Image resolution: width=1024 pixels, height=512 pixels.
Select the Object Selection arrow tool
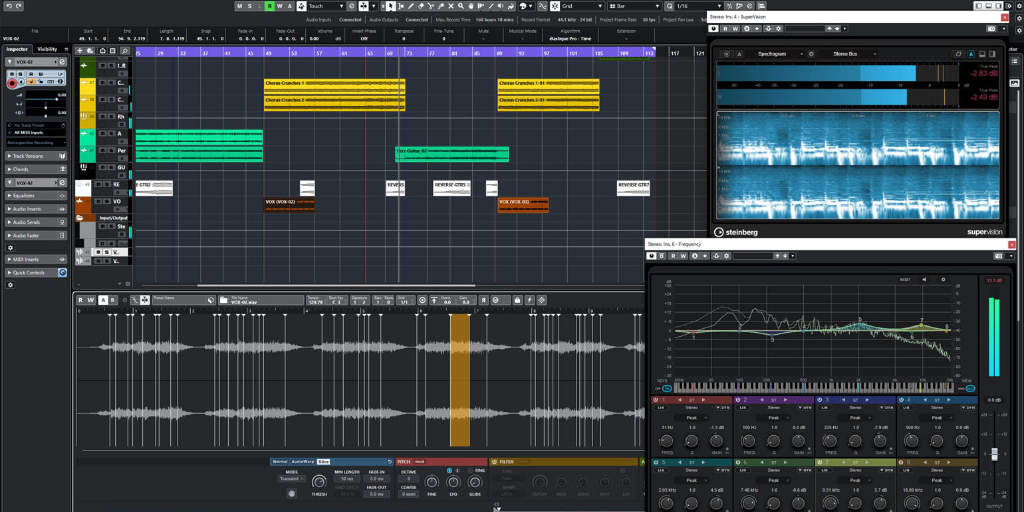[391, 6]
